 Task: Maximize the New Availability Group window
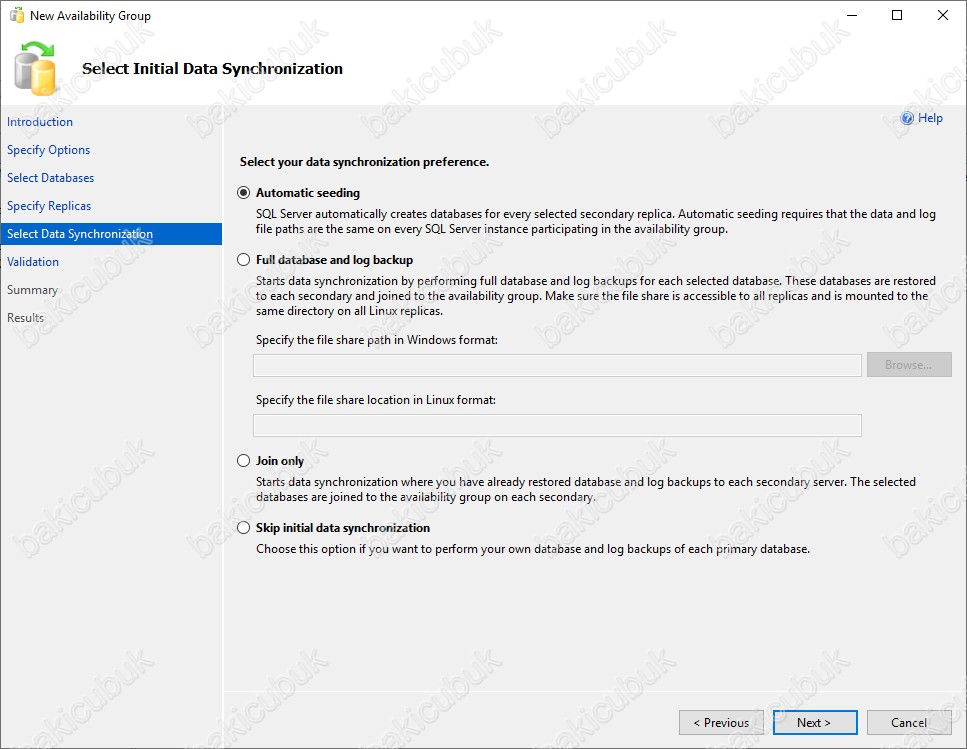[x=897, y=15]
